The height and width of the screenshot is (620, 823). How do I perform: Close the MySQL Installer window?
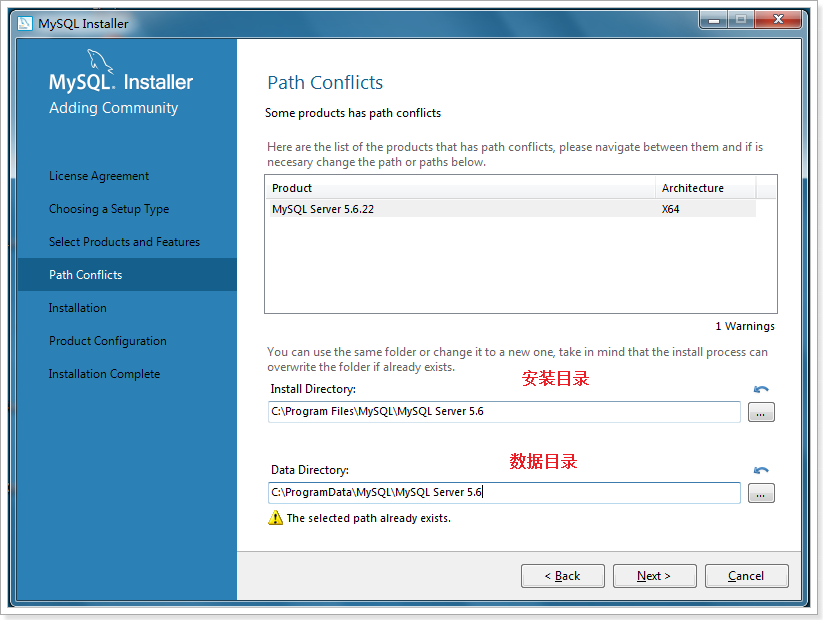[778, 20]
